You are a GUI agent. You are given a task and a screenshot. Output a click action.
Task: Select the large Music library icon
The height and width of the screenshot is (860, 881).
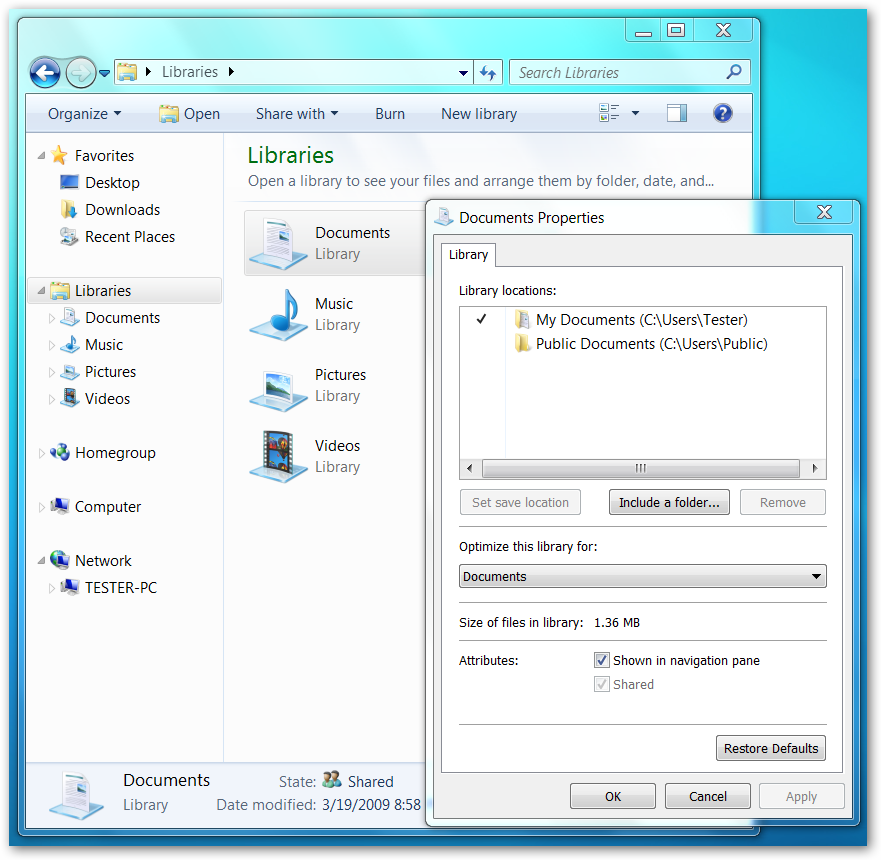click(x=278, y=315)
